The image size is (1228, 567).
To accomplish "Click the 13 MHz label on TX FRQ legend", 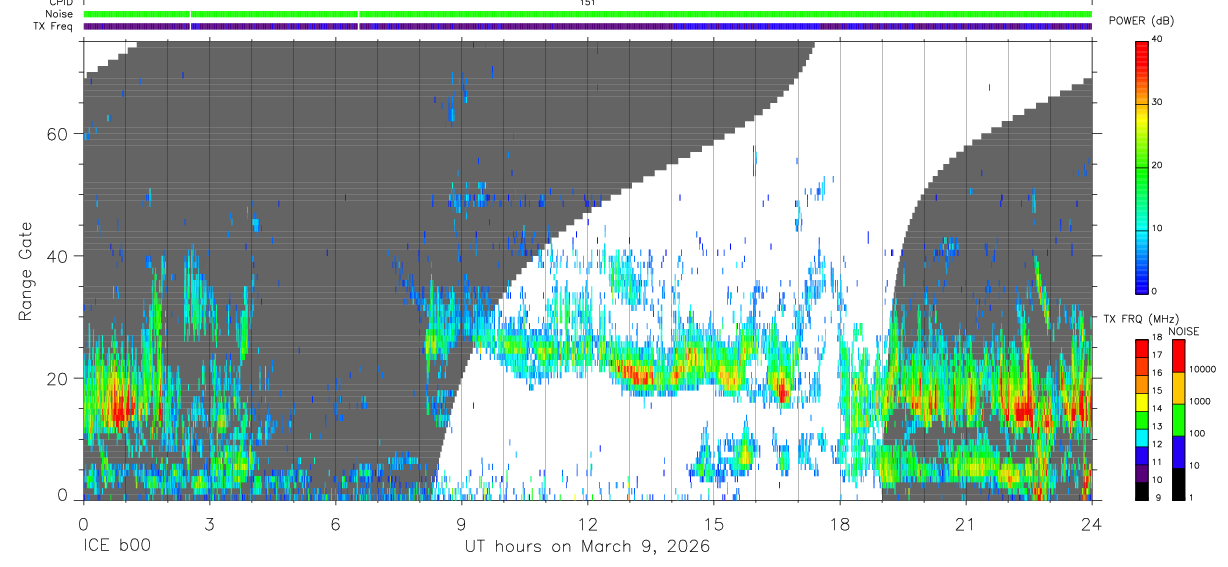I will 1157,426.
